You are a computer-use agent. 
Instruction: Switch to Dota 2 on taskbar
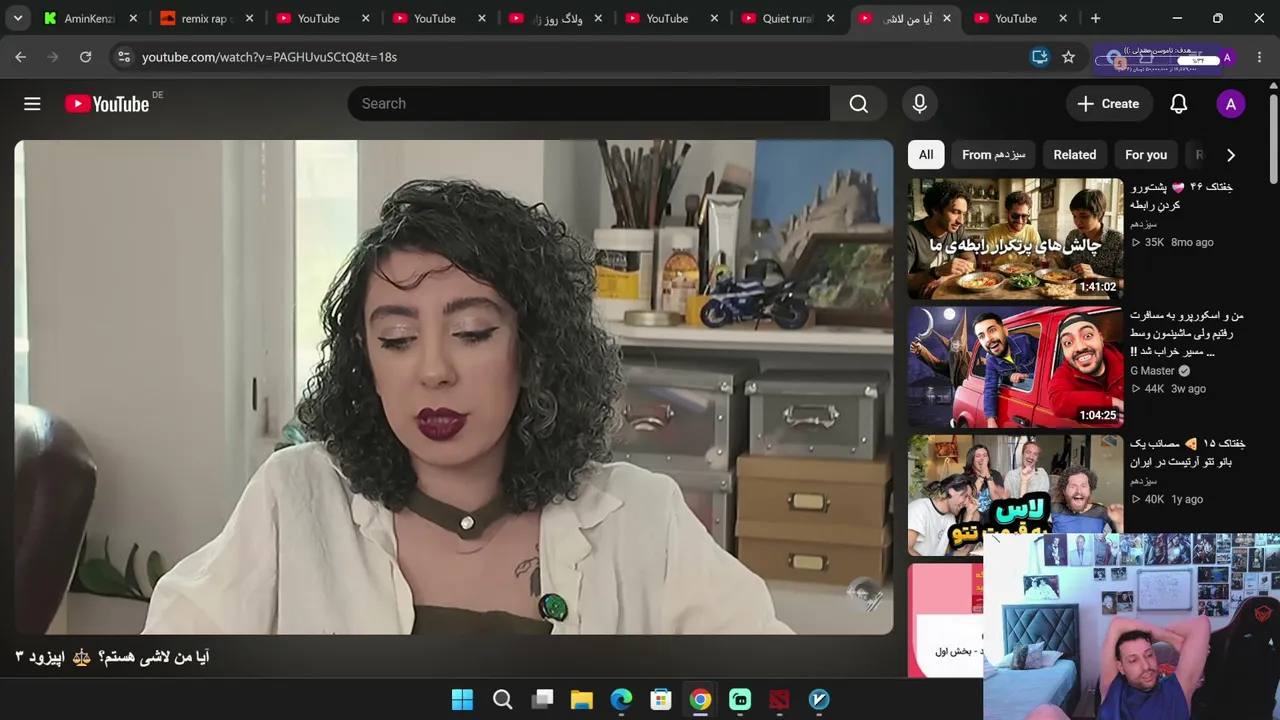tap(779, 700)
